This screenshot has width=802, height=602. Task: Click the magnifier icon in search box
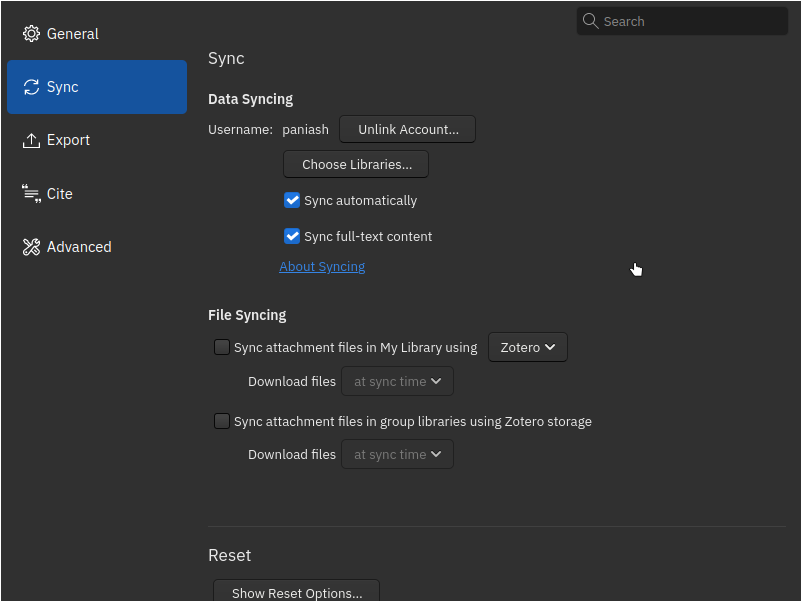coord(591,21)
